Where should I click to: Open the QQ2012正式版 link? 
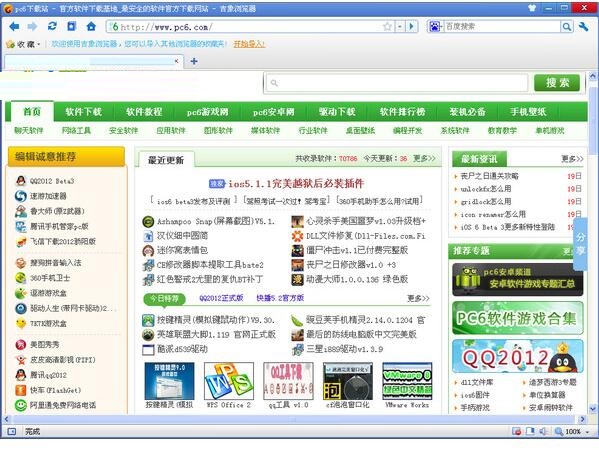pos(221,298)
